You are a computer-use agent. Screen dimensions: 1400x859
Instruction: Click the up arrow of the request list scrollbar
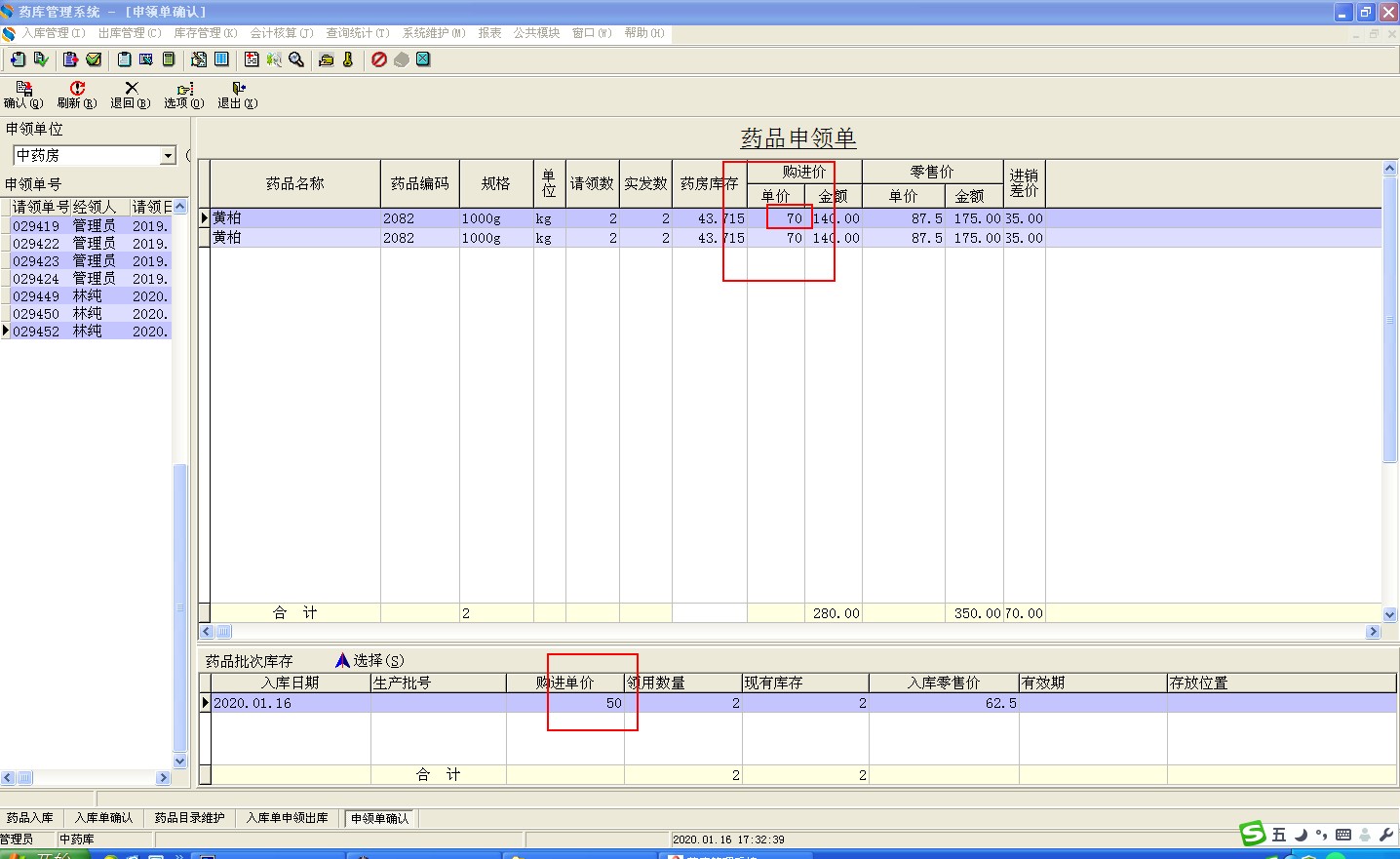click(x=179, y=206)
